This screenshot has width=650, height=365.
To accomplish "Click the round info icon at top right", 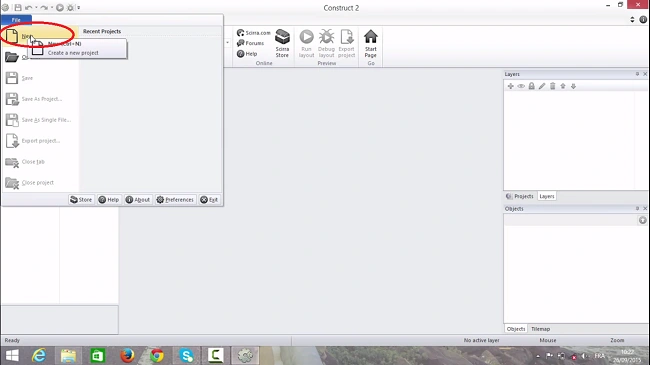I will [x=643, y=19].
